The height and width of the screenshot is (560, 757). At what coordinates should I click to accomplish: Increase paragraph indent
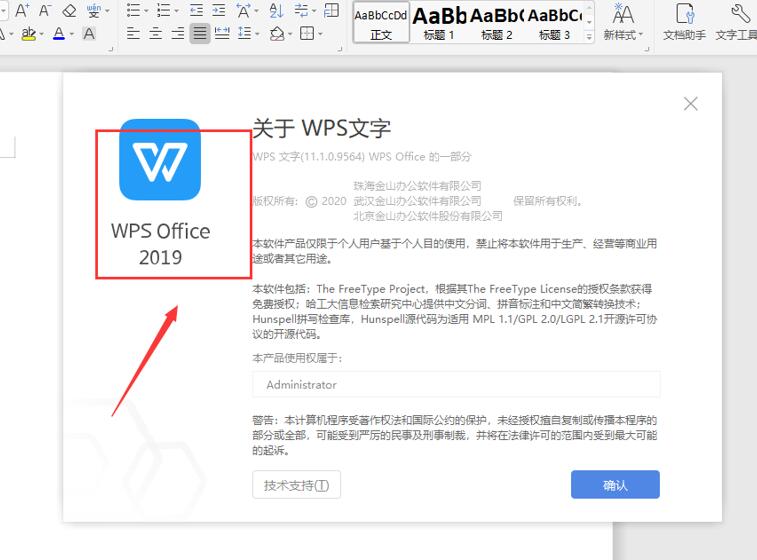(x=219, y=11)
